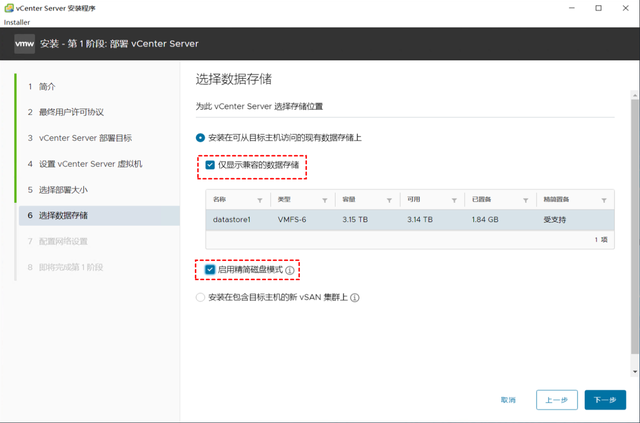640x423 pixels.
Task: Close the installer window
Action: pyautogui.click(x=625, y=8)
